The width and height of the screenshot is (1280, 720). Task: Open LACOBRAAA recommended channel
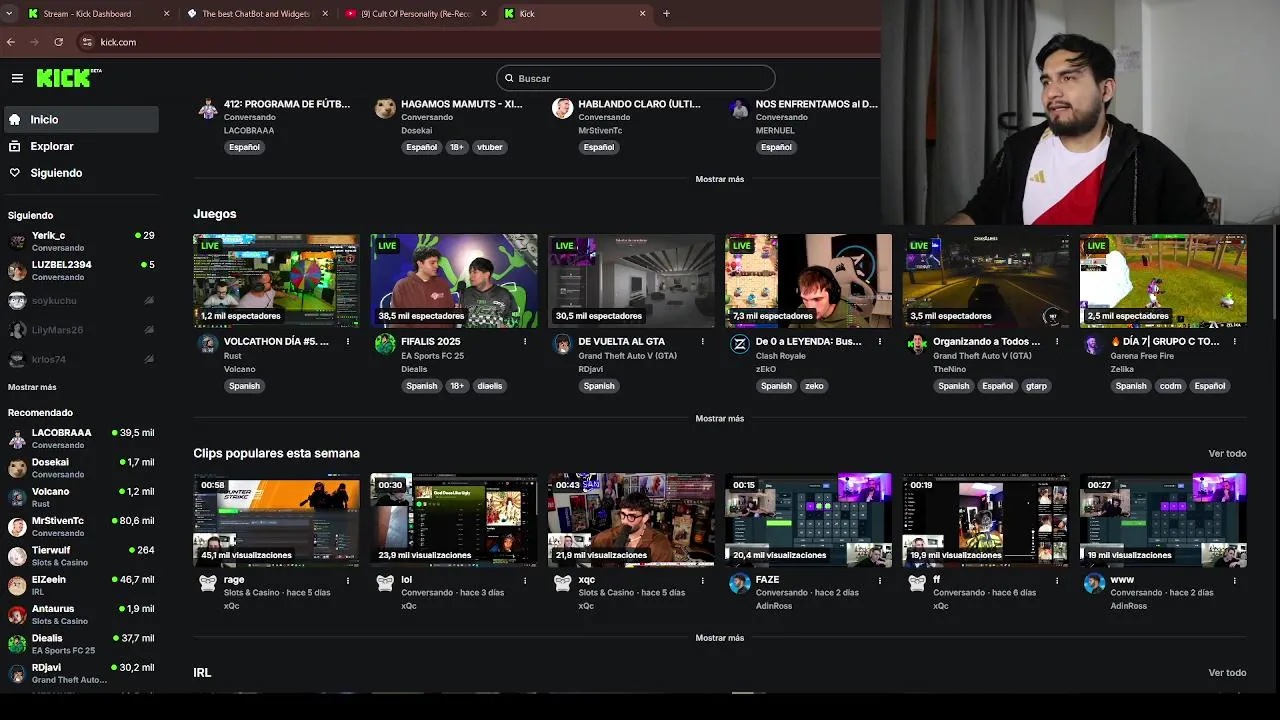[80, 438]
